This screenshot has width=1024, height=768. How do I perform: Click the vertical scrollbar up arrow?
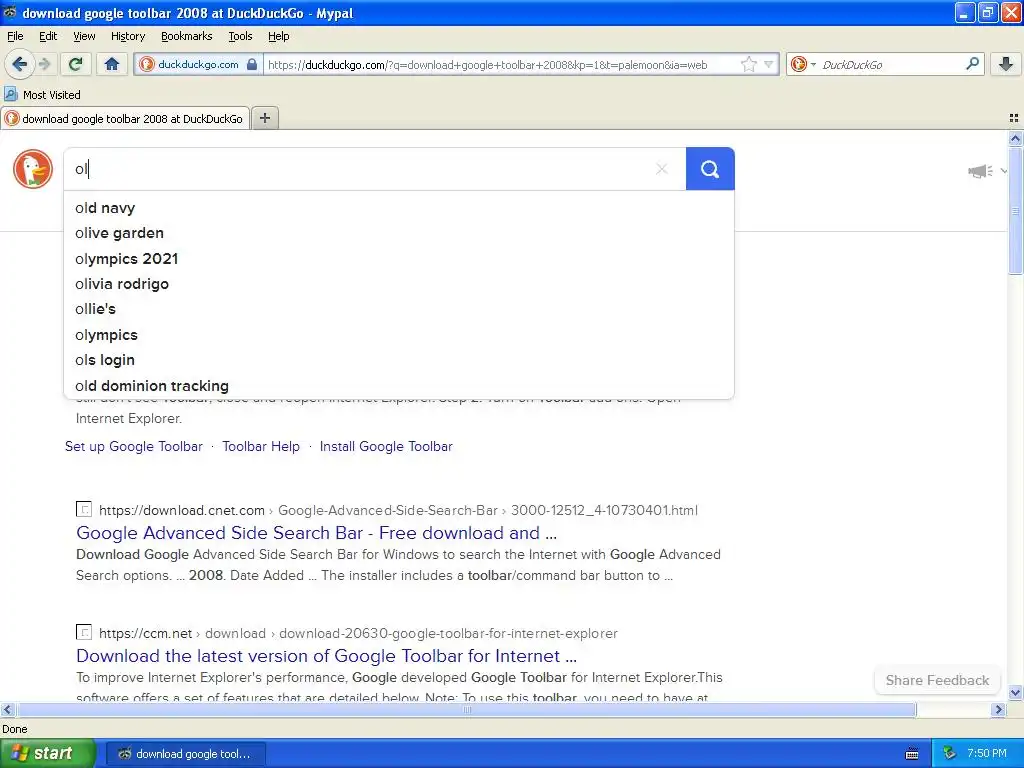(x=1015, y=138)
